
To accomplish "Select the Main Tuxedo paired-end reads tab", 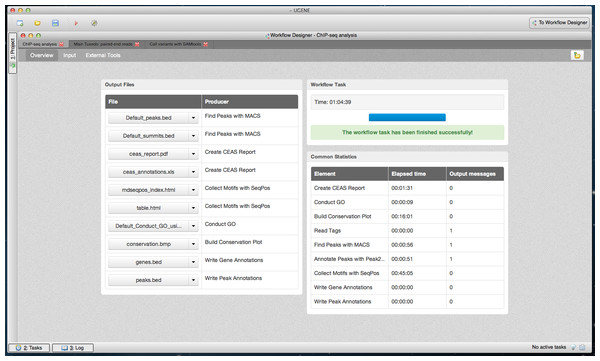I will point(103,44).
